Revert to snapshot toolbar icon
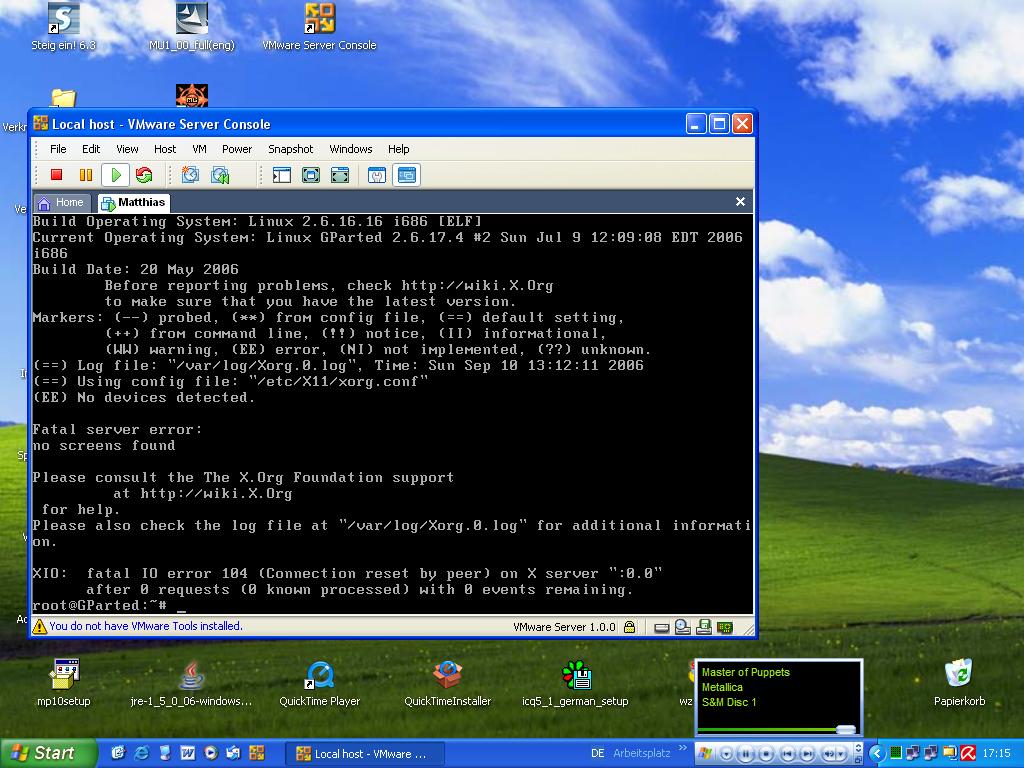The height and width of the screenshot is (768, 1024). point(220,175)
